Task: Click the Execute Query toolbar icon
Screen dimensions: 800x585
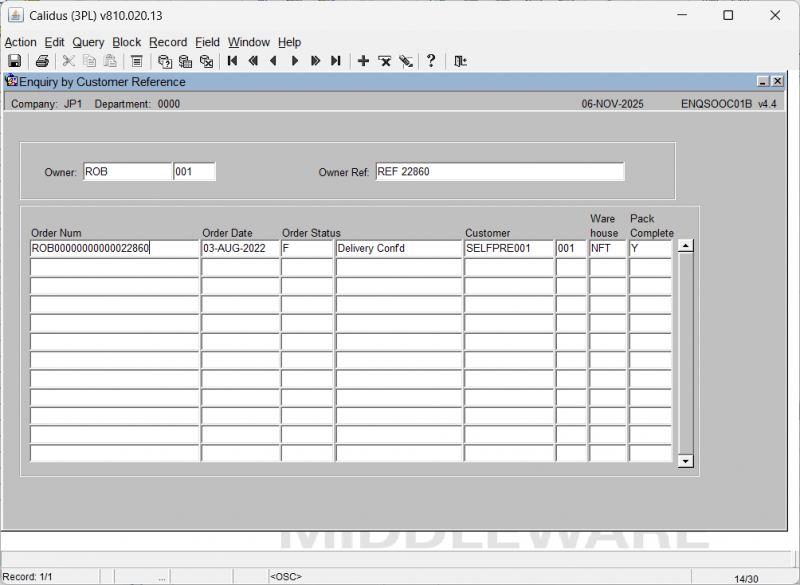Action: [x=185, y=61]
